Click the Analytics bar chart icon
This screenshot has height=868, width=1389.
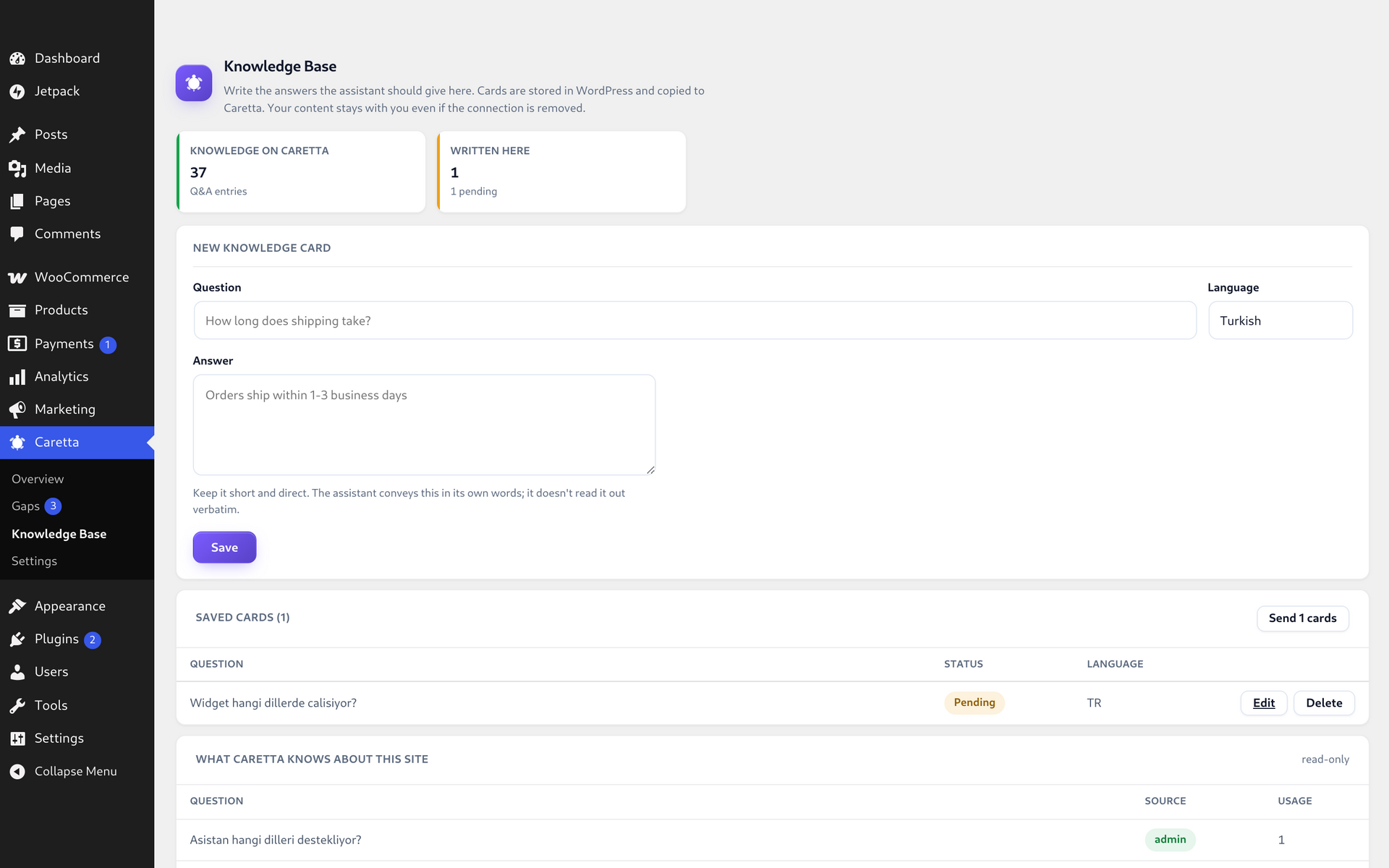click(x=17, y=377)
